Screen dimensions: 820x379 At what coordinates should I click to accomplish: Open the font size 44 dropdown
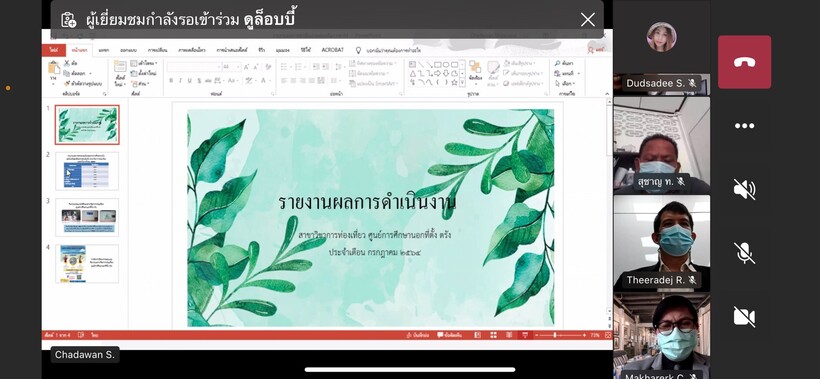pos(231,67)
